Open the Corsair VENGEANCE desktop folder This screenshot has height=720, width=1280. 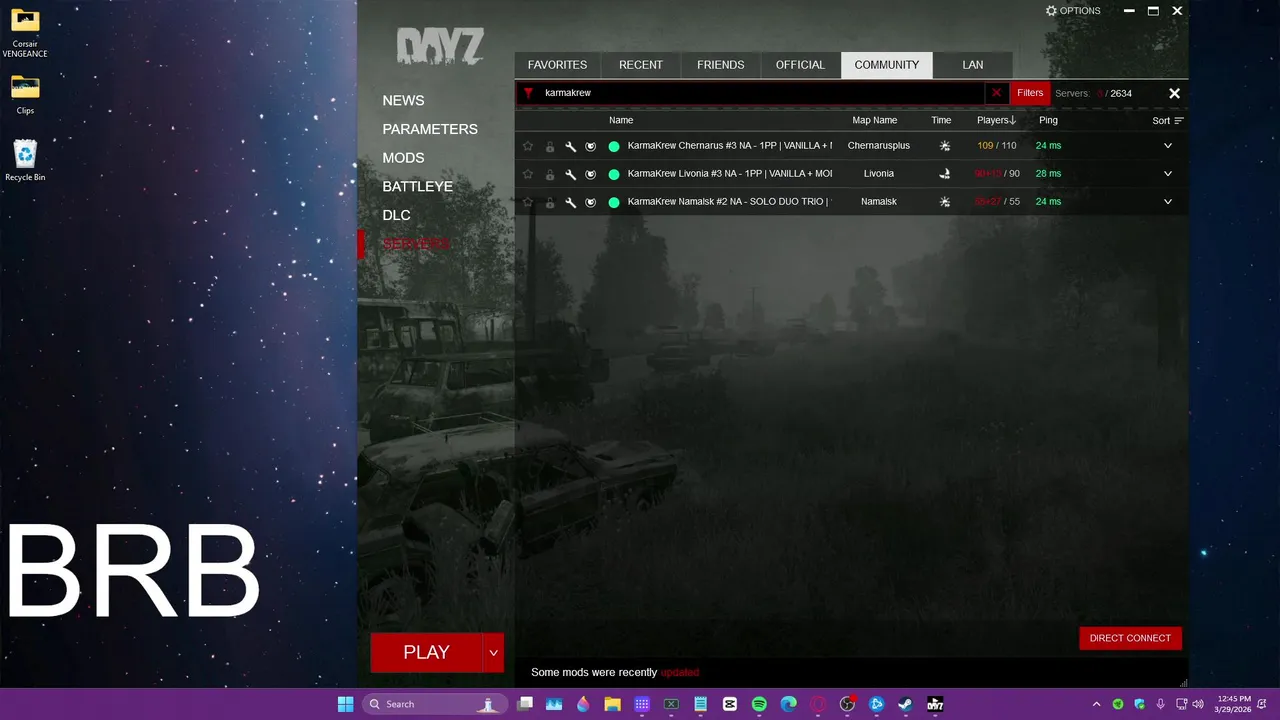click(25, 33)
